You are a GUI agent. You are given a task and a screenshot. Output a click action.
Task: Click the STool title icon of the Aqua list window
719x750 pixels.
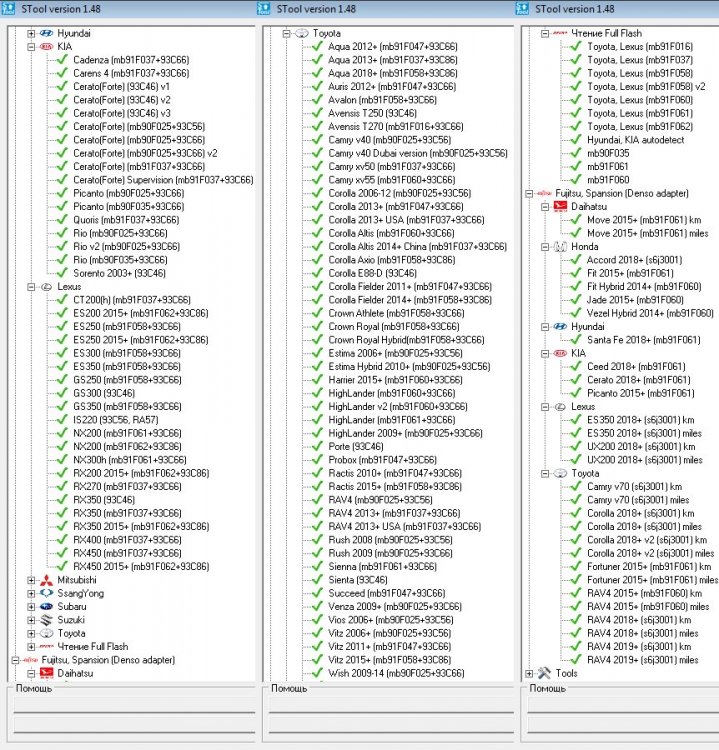coord(264,9)
